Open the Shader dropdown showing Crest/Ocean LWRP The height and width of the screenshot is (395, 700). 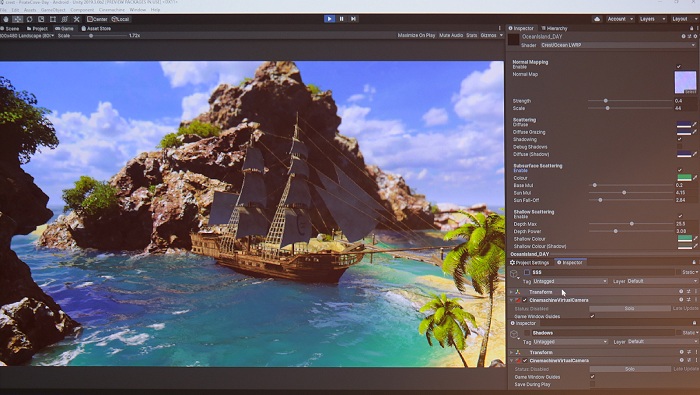[x=618, y=45]
